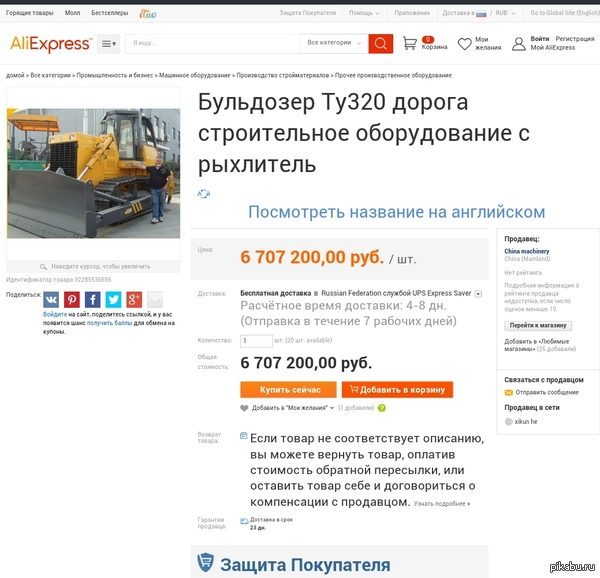Expand the Все категории search dropdown
The width and height of the screenshot is (600, 578).
(x=334, y=43)
